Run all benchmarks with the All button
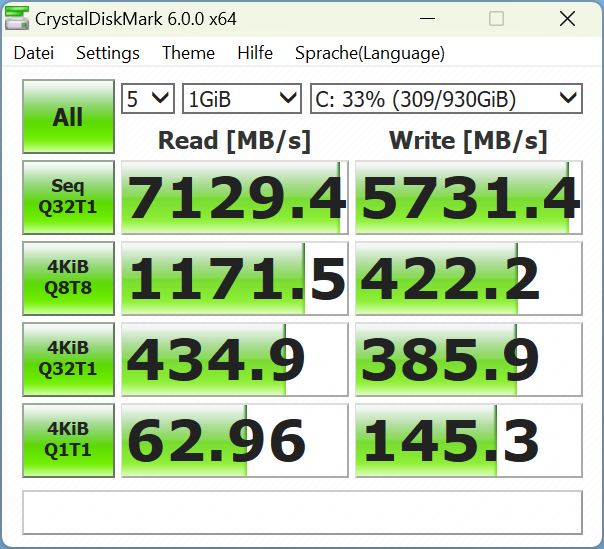 pyautogui.click(x=69, y=116)
